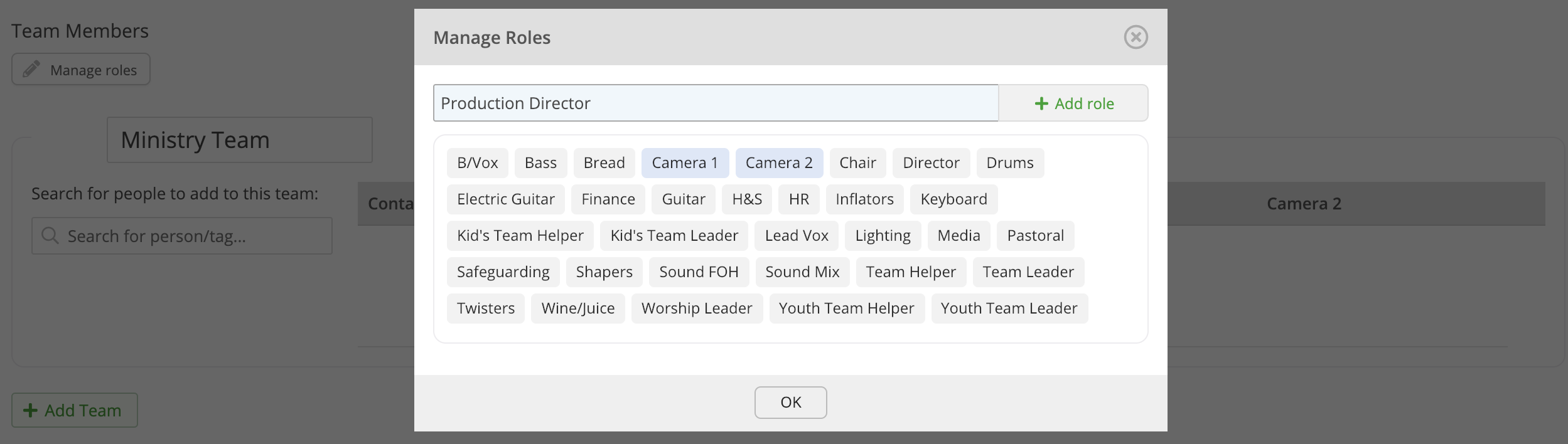
Task: Click the Add role button
Action: (x=1073, y=103)
